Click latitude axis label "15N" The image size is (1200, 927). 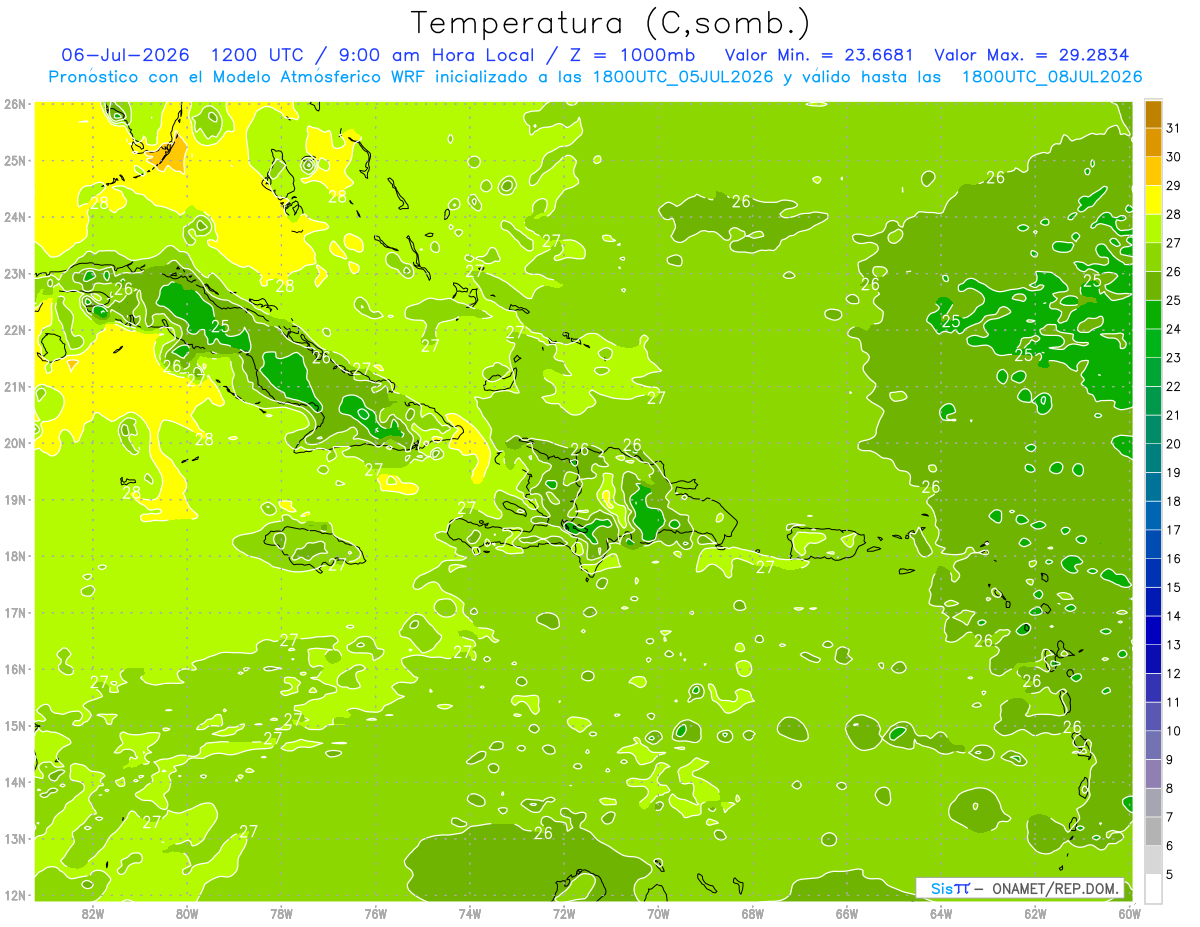[15, 725]
